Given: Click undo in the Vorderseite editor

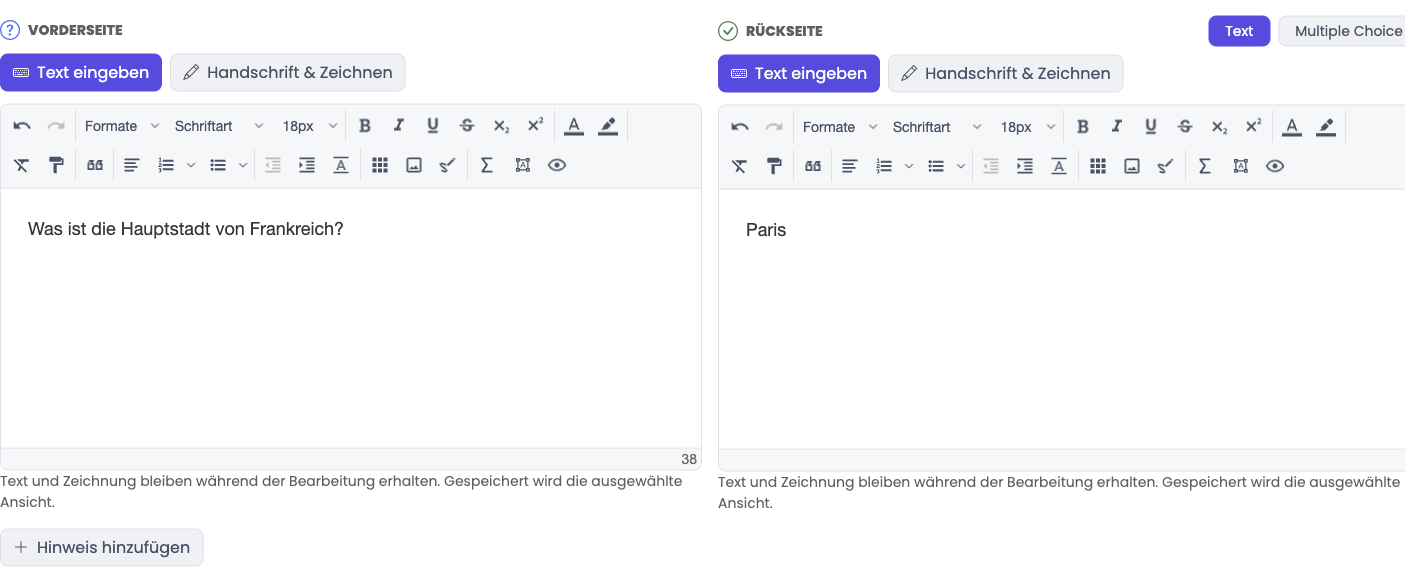Looking at the screenshot, I should pos(22,126).
